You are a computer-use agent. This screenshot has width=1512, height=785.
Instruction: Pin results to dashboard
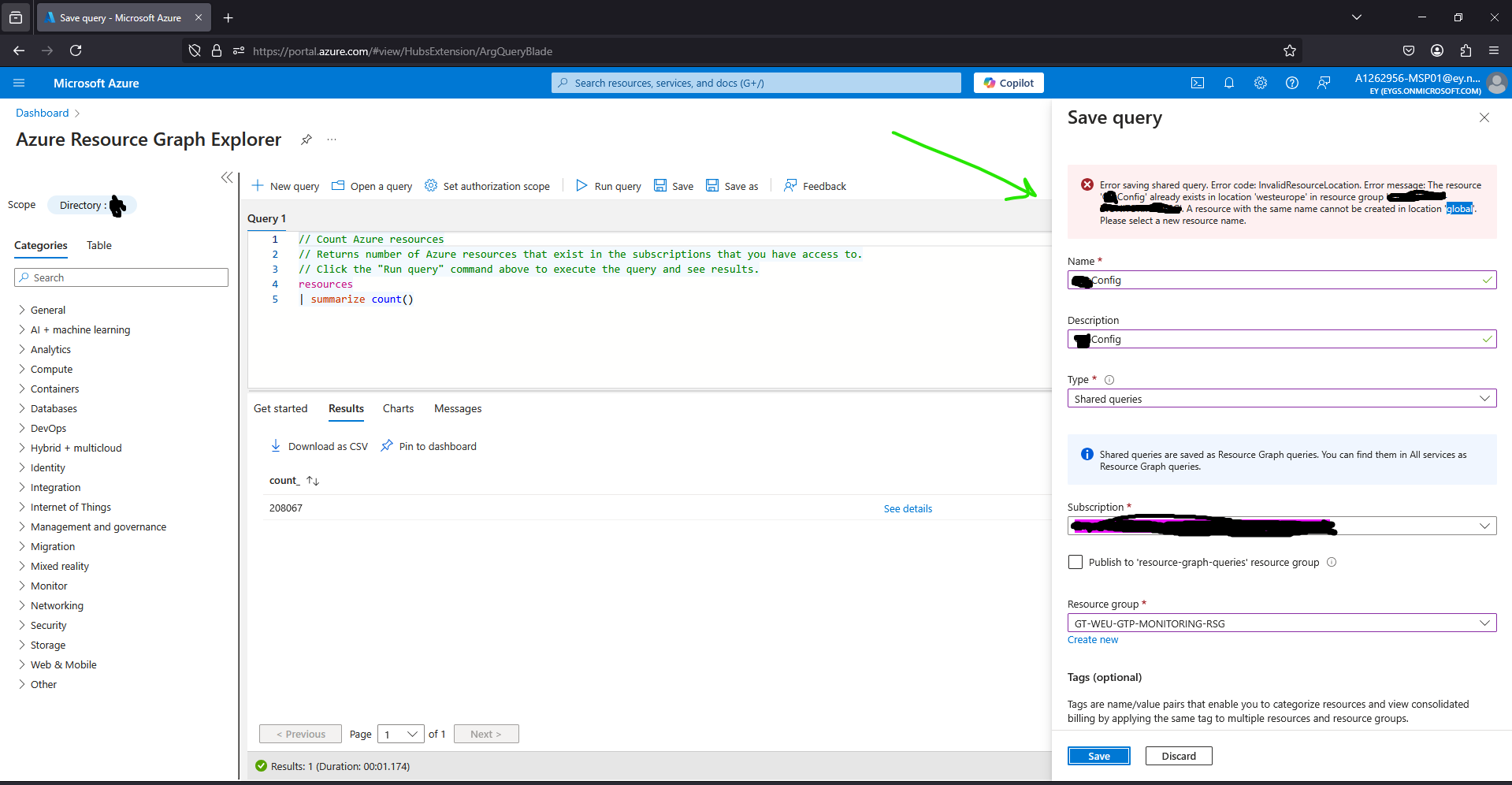click(429, 446)
